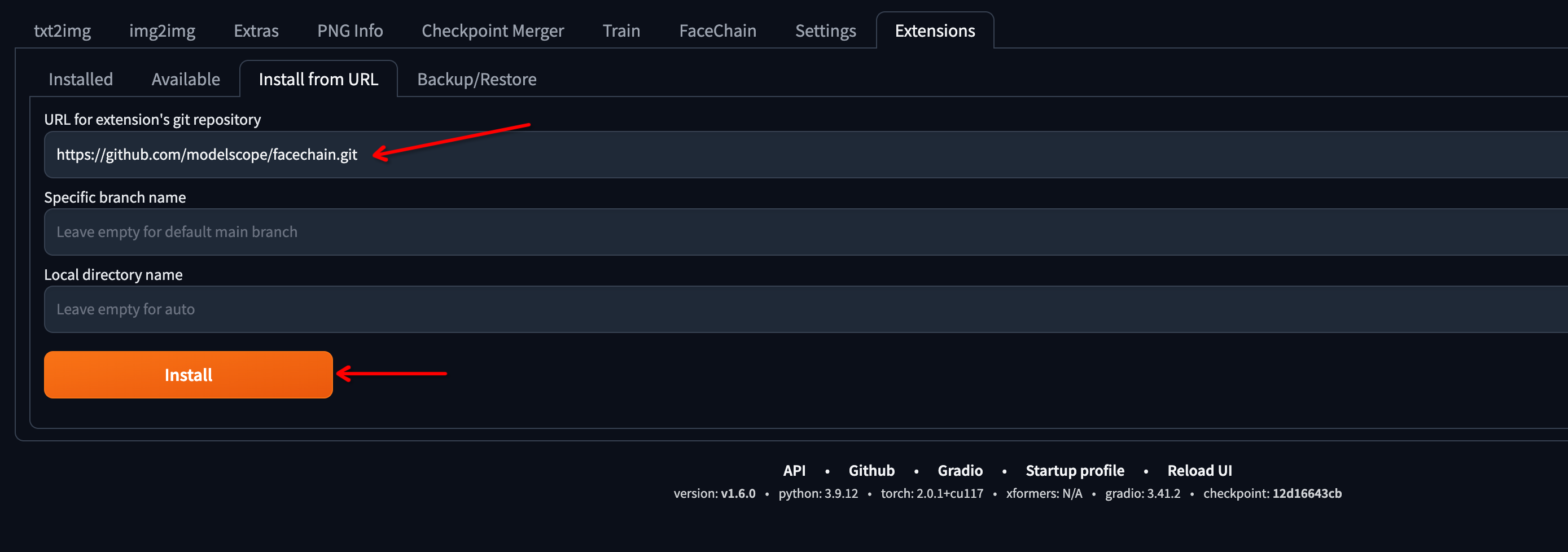Click the Reload UI link
This screenshot has height=552, width=1568.
pos(1199,471)
